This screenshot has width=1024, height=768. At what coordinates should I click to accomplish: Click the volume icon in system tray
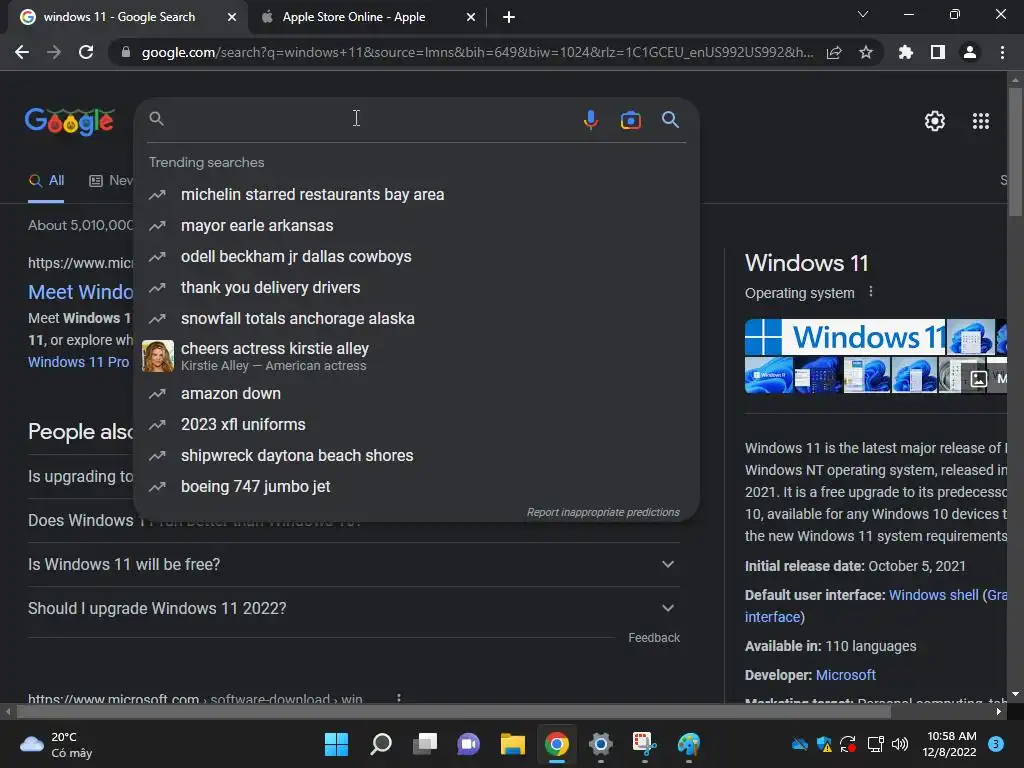[x=900, y=744]
